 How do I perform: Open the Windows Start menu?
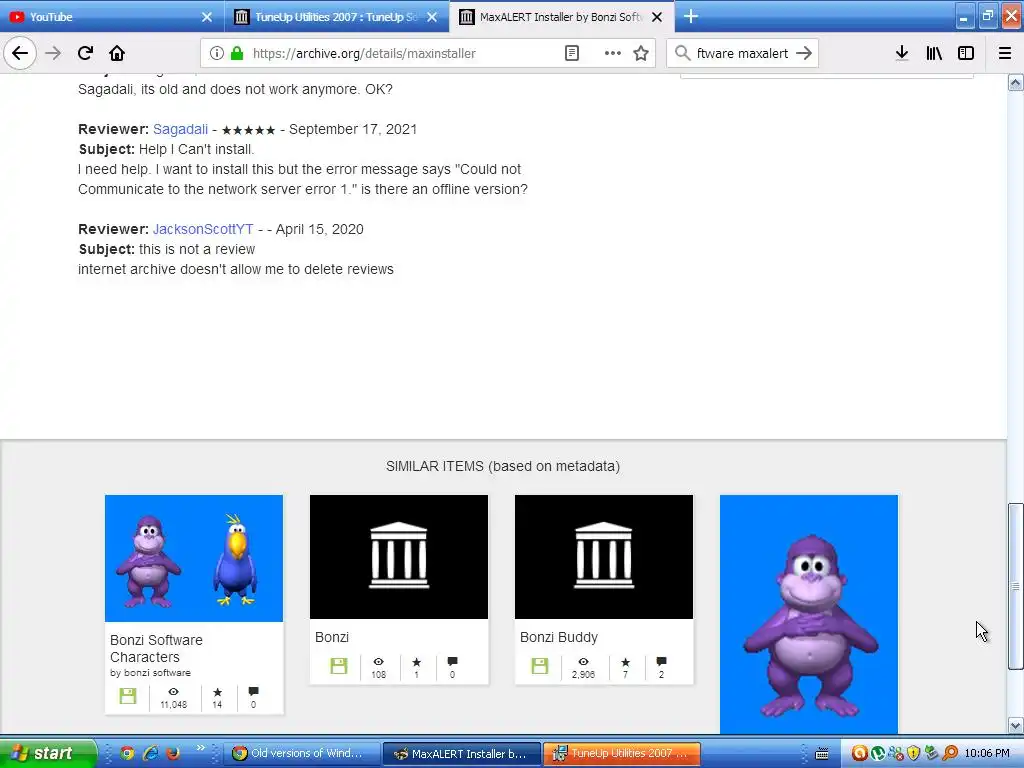pos(47,753)
